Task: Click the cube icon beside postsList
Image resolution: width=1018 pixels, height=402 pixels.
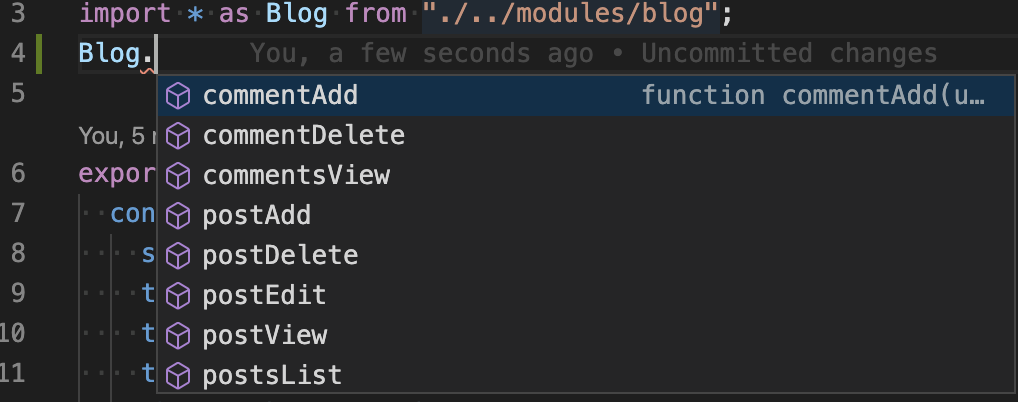Action: [x=178, y=376]
